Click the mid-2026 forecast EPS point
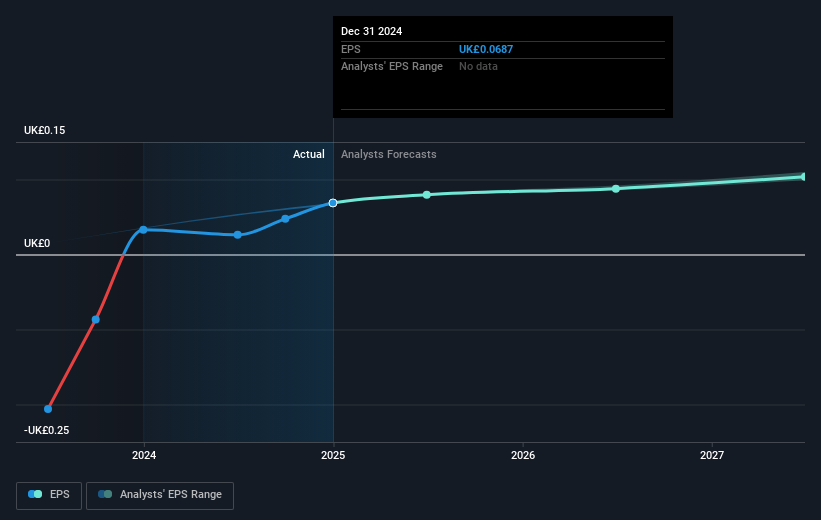The height and width of the screenshot is (520, 821). point(616,189)
